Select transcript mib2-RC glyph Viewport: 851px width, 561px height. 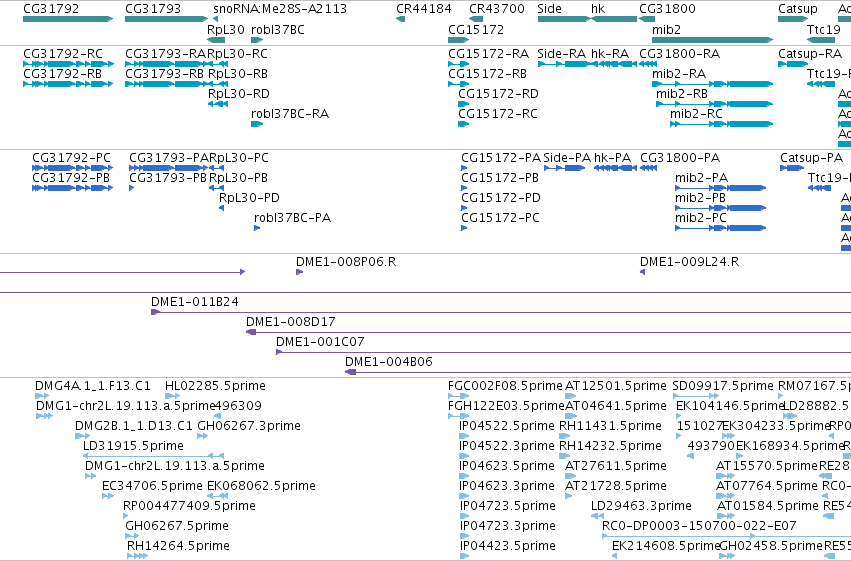point(722,124)
